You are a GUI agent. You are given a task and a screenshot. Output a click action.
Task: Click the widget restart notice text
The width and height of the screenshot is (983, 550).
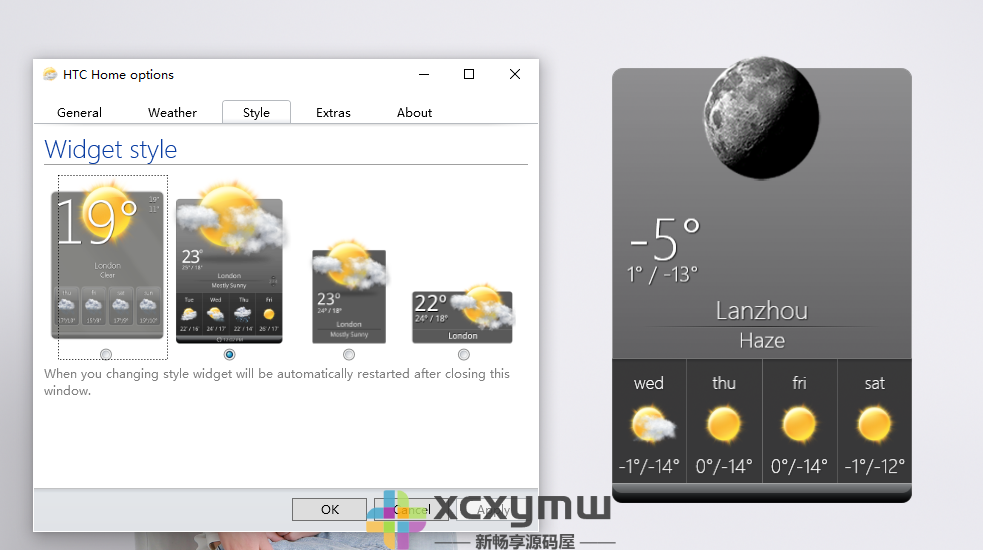[x=276, y=382]
